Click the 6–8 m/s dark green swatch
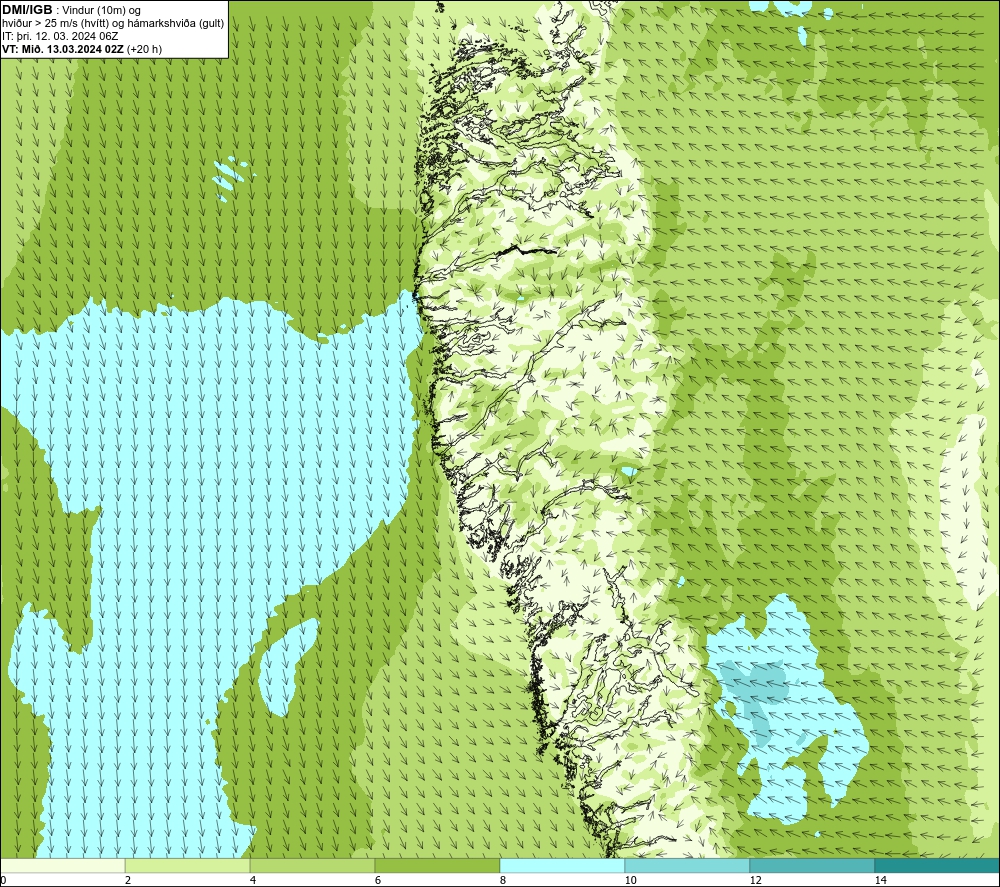This screenshot has width=1000, height=887. click(438, 865)
